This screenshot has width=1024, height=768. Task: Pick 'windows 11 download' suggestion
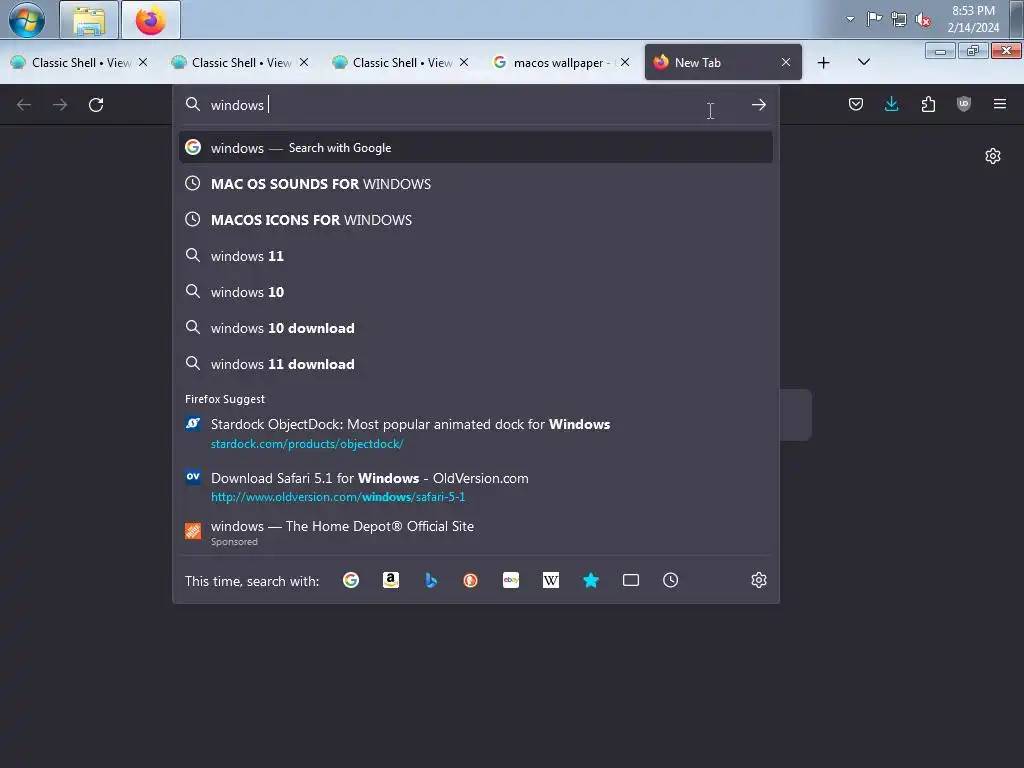pos(475,364)
